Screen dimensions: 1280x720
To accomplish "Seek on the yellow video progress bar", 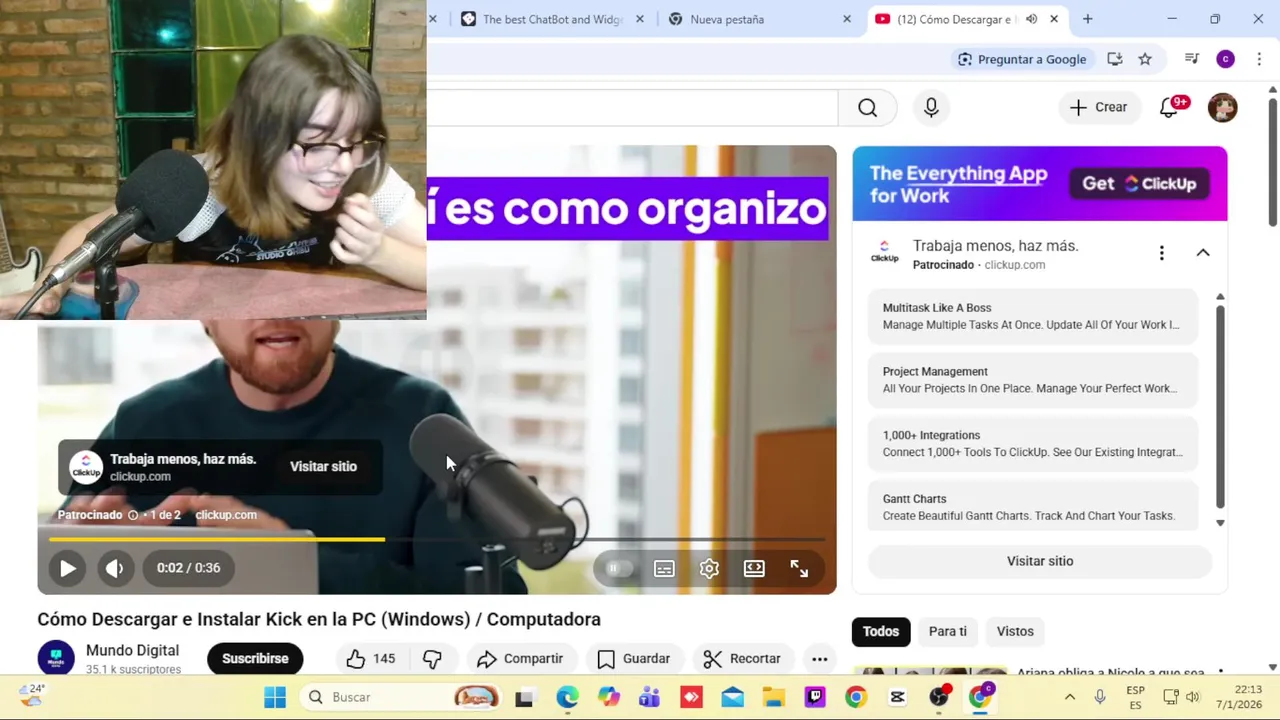I will (x=436, y=539).
